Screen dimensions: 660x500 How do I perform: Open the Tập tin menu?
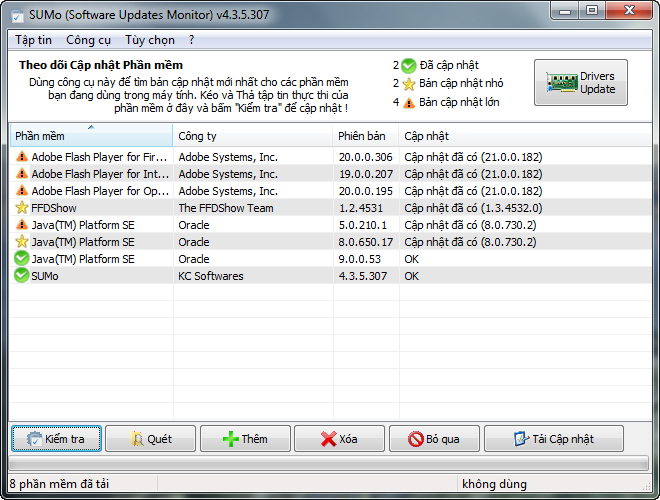(x=33, y=40)
